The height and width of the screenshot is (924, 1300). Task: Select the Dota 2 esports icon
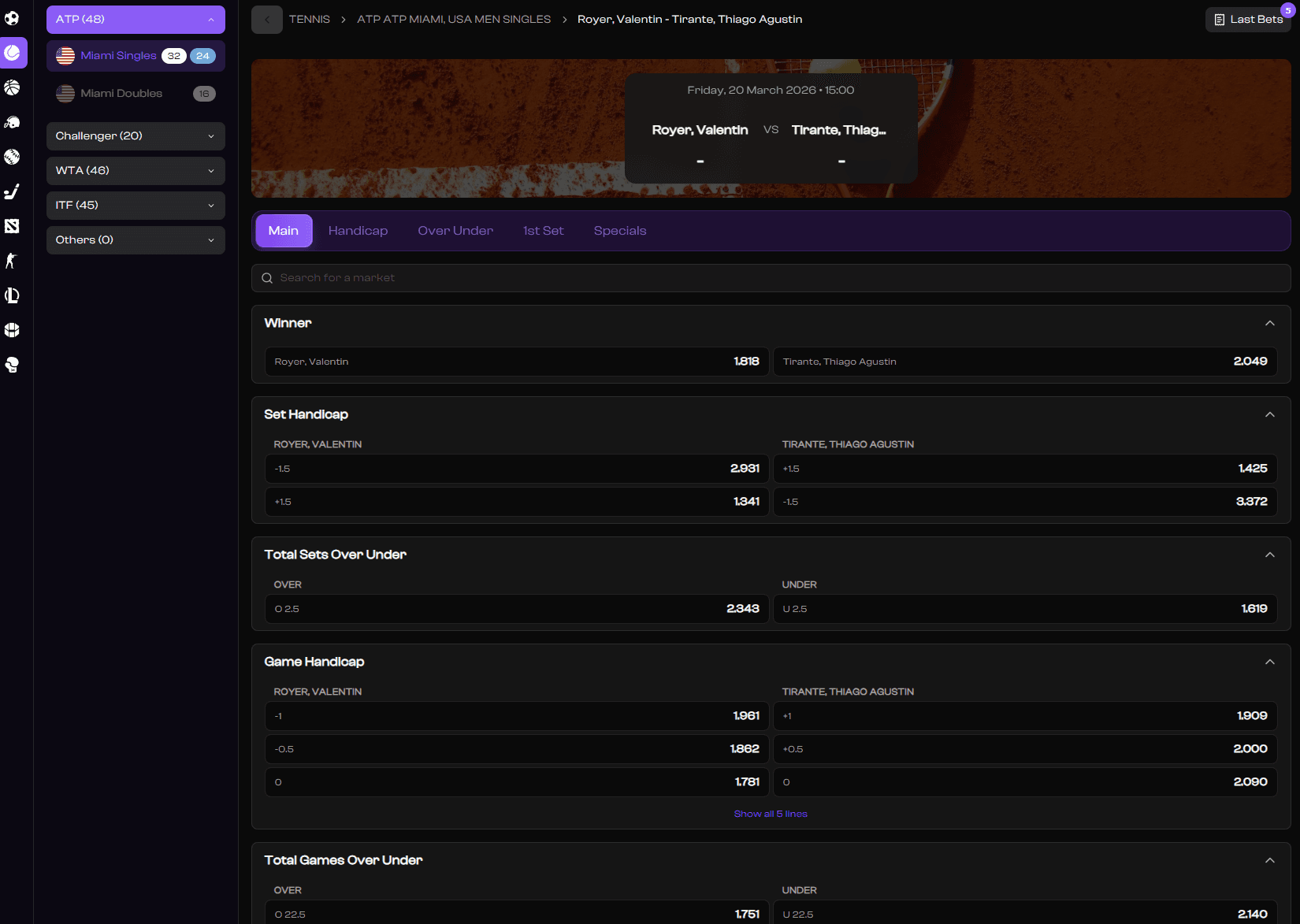[12, 226]
